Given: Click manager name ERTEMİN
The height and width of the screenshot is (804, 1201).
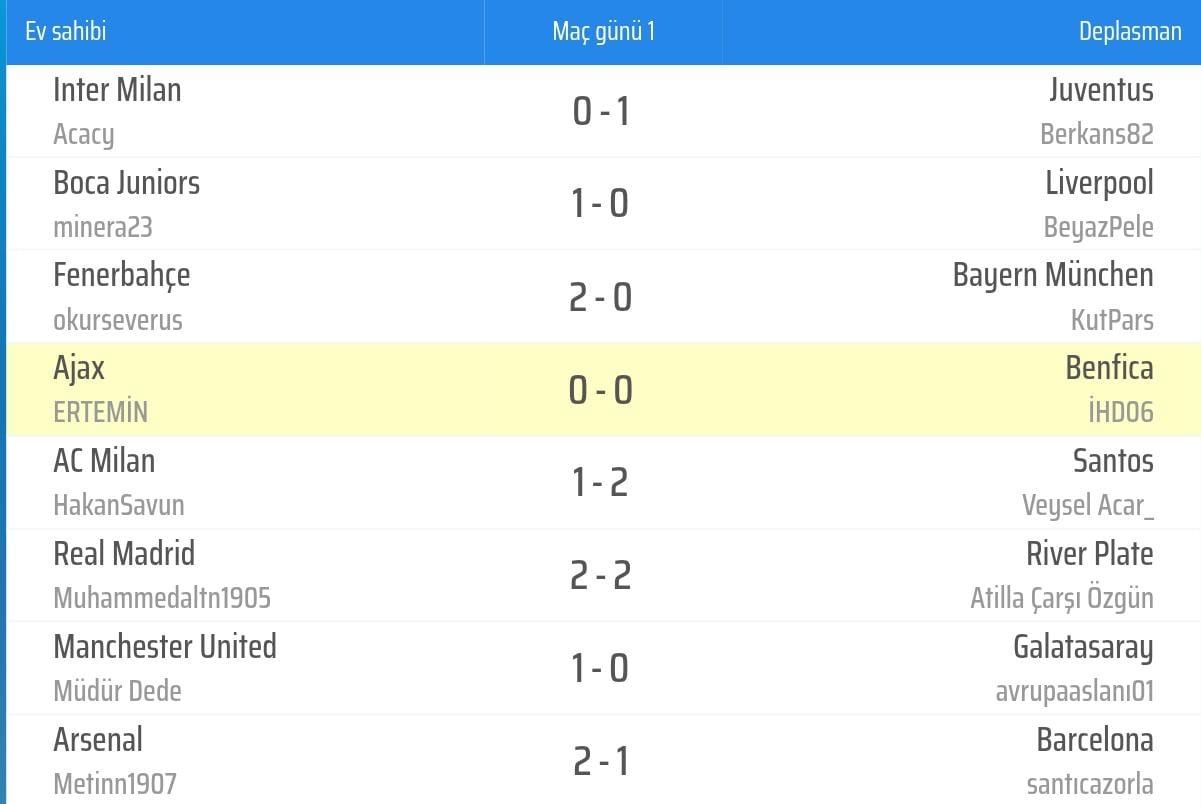Looking at the screenshot, I should [100, 412].
